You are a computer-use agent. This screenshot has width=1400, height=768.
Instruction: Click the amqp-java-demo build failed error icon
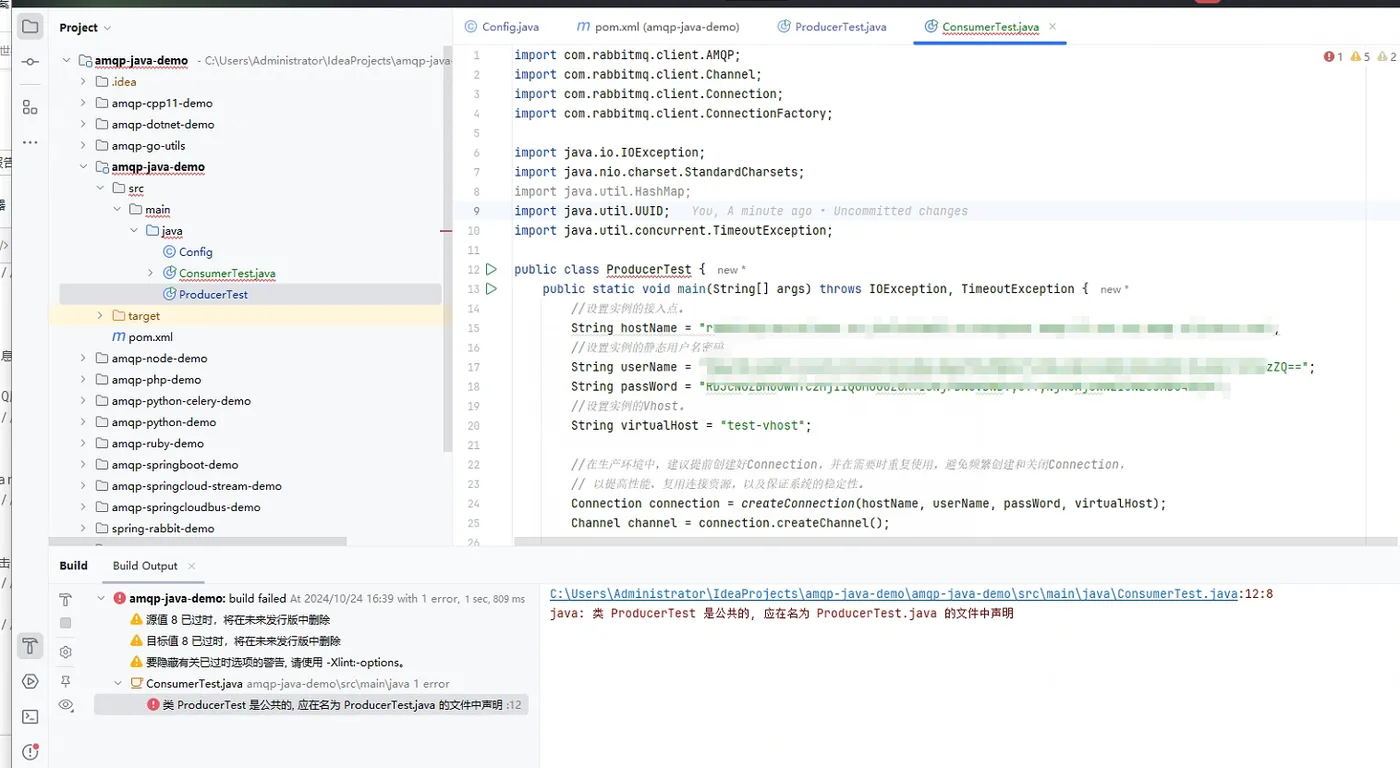point(120,599)
